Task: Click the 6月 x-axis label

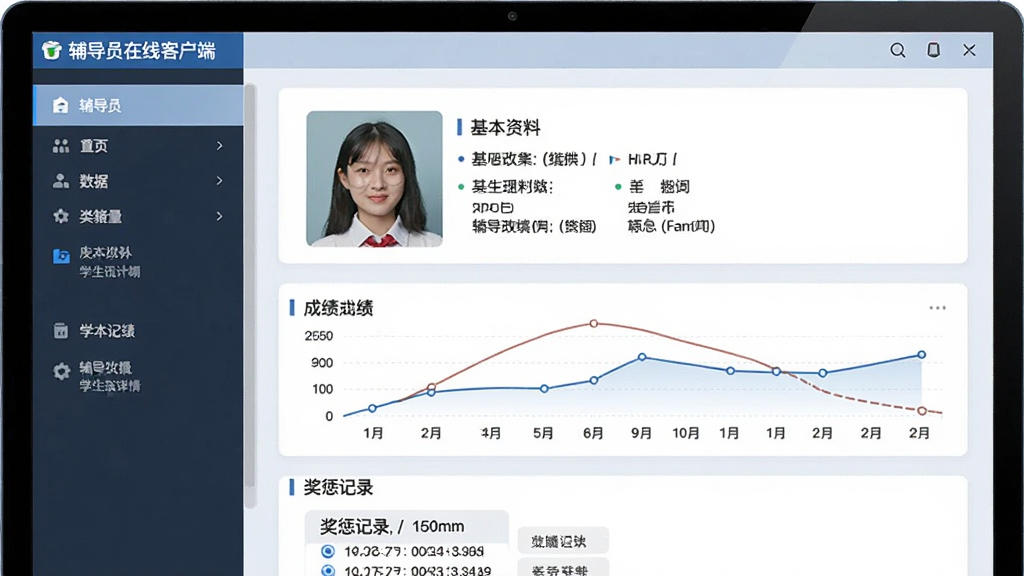Action: (x=593, y=433)
